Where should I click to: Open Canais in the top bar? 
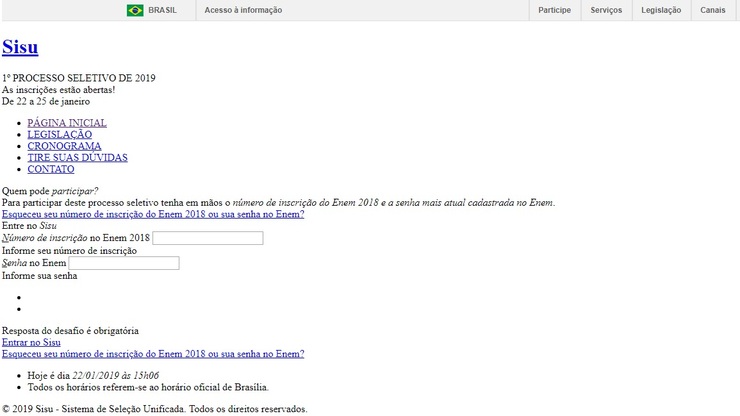(x=712, y=10)
